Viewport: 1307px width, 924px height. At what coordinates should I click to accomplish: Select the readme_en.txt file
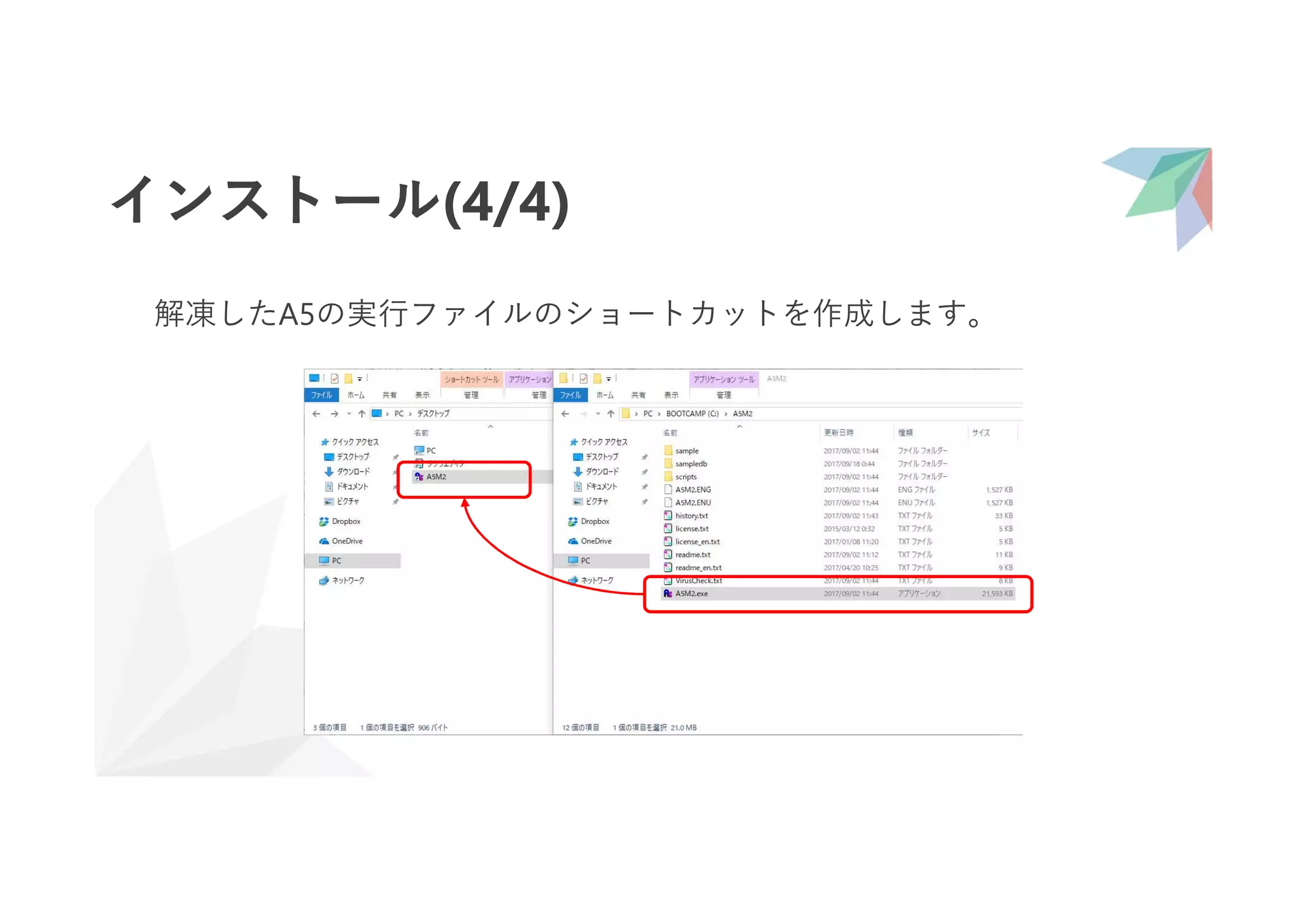pyautogui.click(x=692, y=567)
